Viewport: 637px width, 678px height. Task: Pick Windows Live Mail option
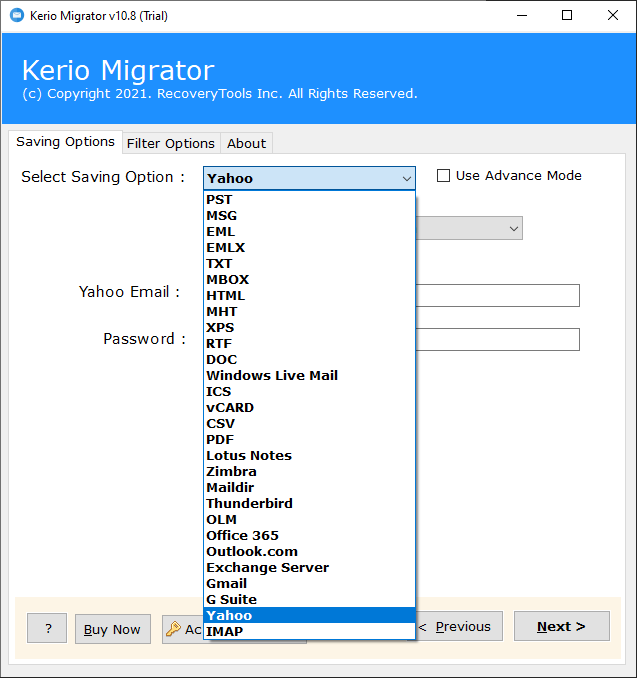[x=309, y=376]
